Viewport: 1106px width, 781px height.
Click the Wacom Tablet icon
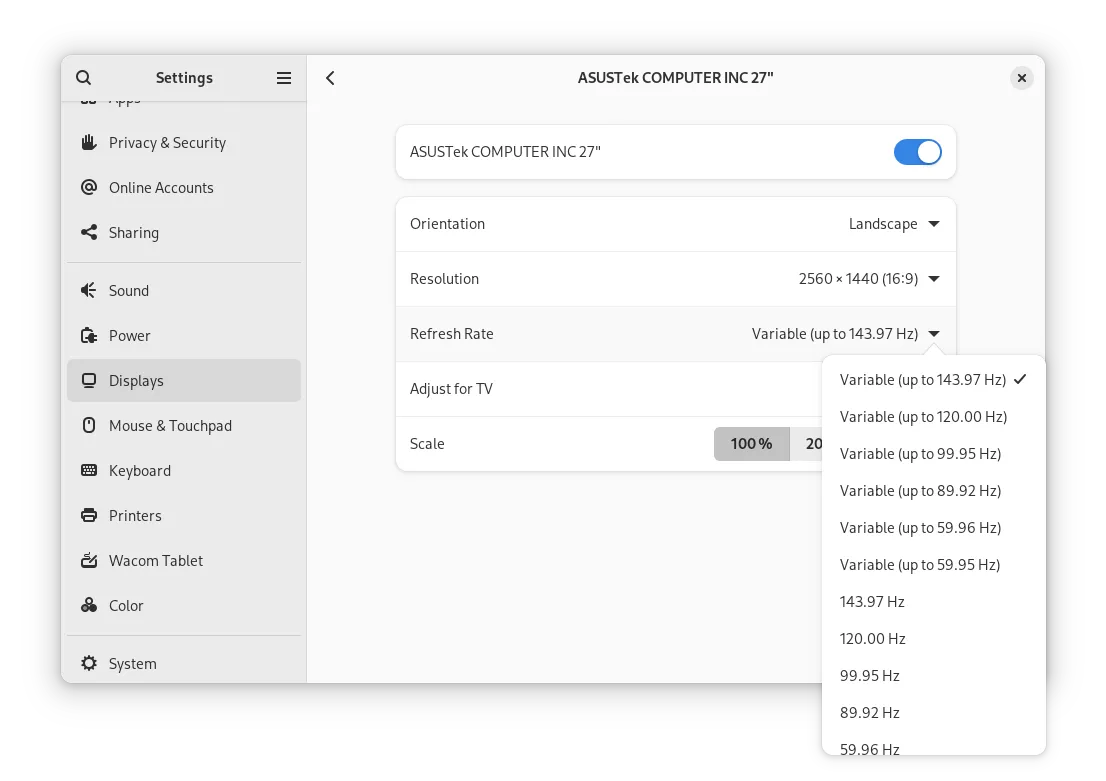pos(89,561)
